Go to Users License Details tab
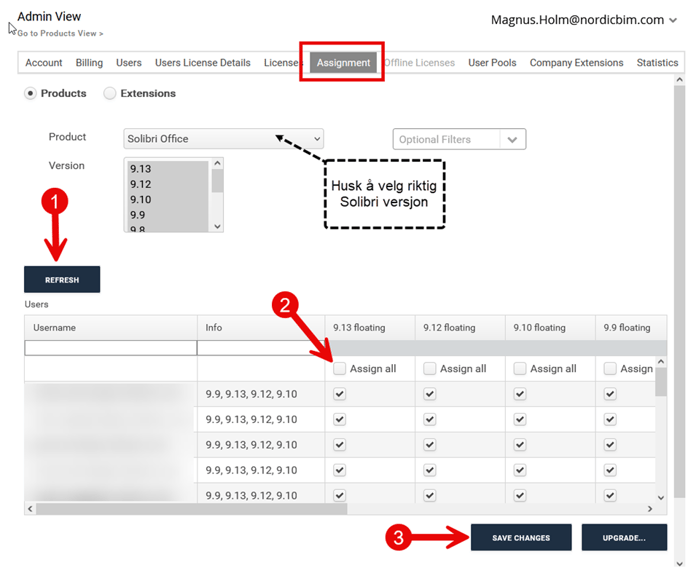The width and height of the screenshot is (688, 568). pyautogui.click(x=202, y=63)
